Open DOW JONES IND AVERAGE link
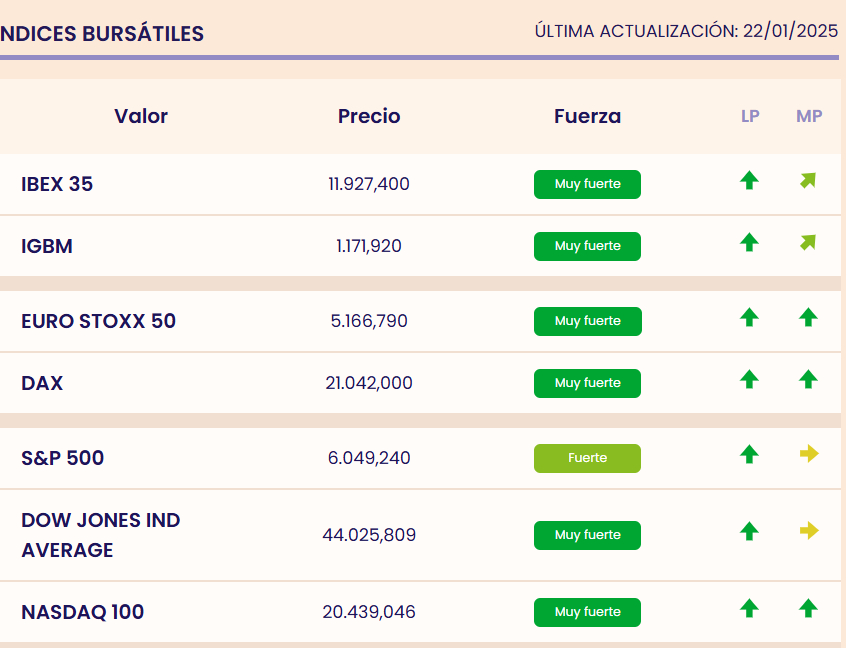Viewport: 846px width, 648px height. coord(100,535)
